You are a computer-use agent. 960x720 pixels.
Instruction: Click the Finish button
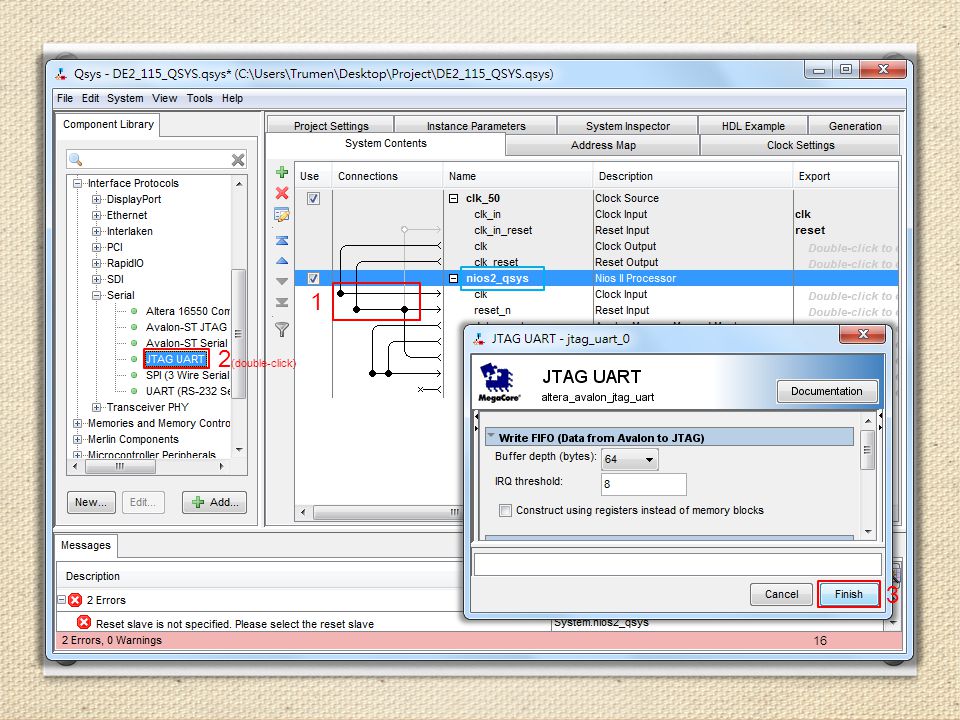click(x=849, y=594)
